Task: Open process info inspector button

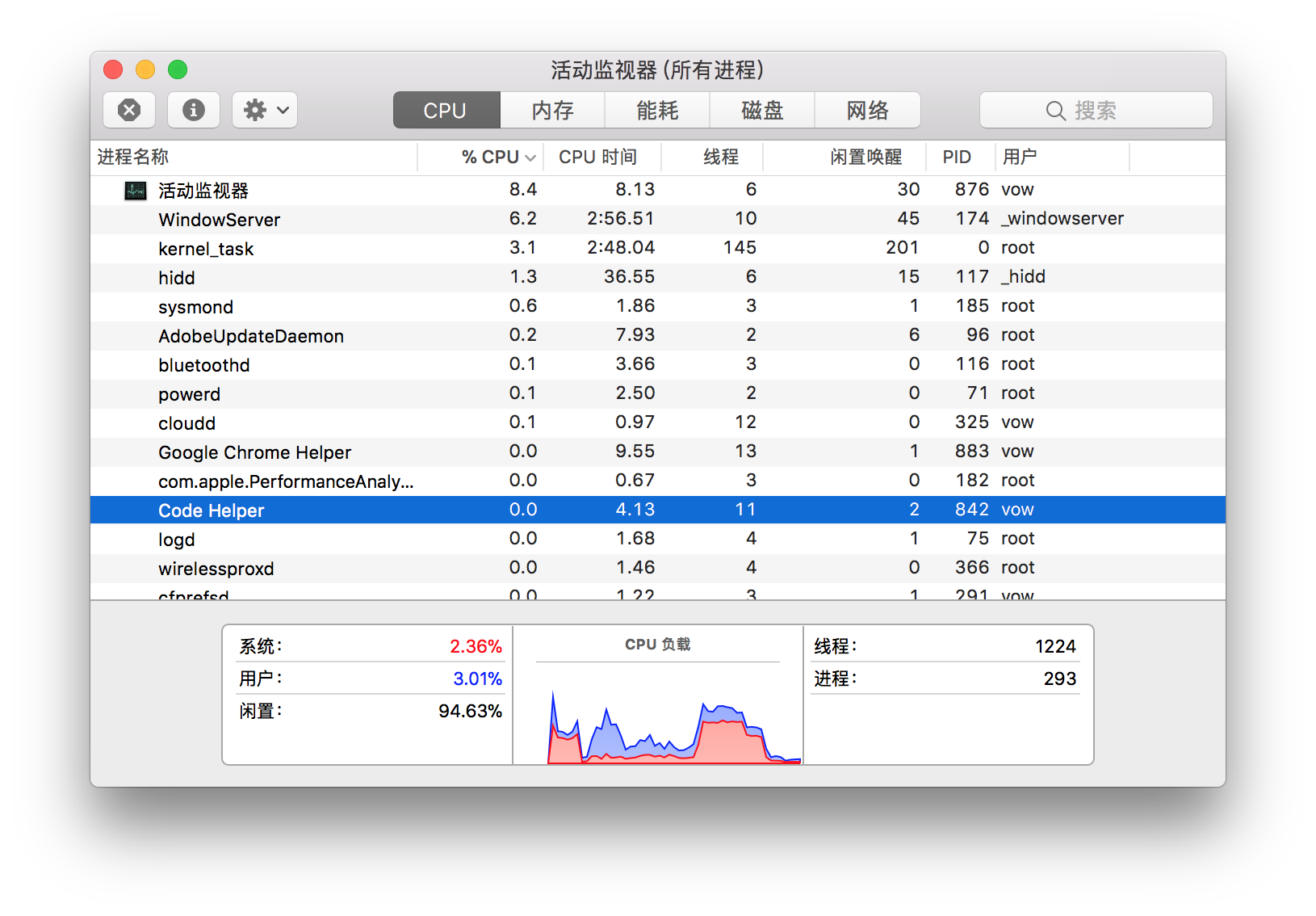Action: click(194, 110)
